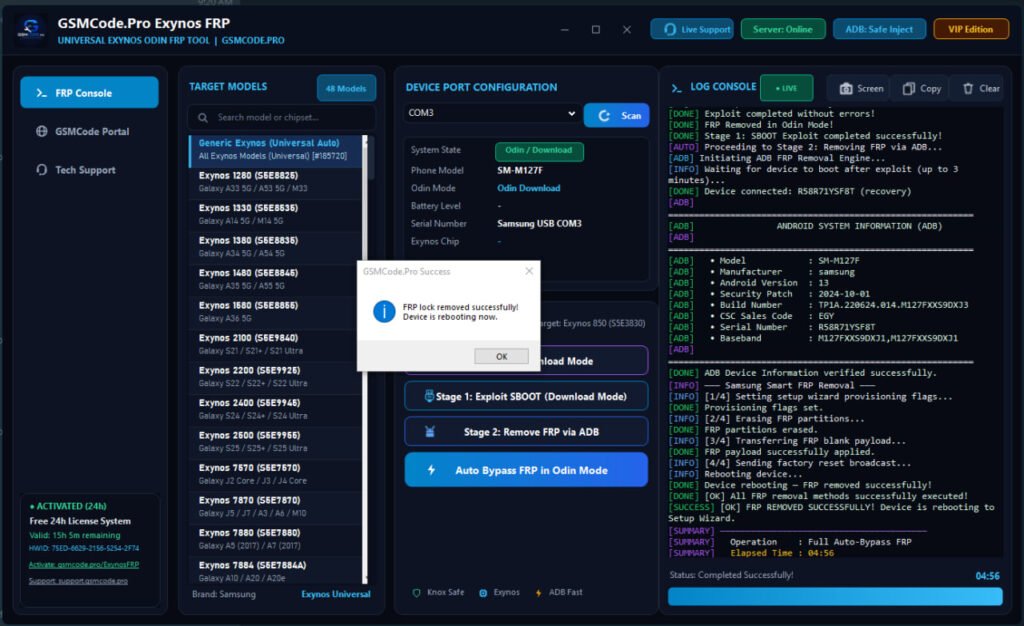The height and width of the screenshot is (626, 1024).
Task: Click the globe icon beside GSMCode Portal
Action: pyautogui.click(x=42, y=131)
